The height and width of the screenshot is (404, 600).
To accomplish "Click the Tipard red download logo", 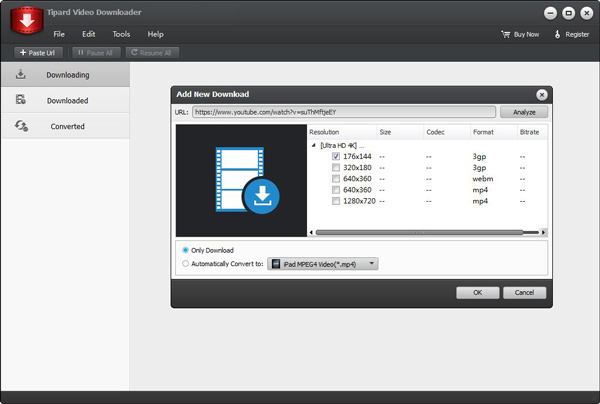I will click(x=27, y=20).
